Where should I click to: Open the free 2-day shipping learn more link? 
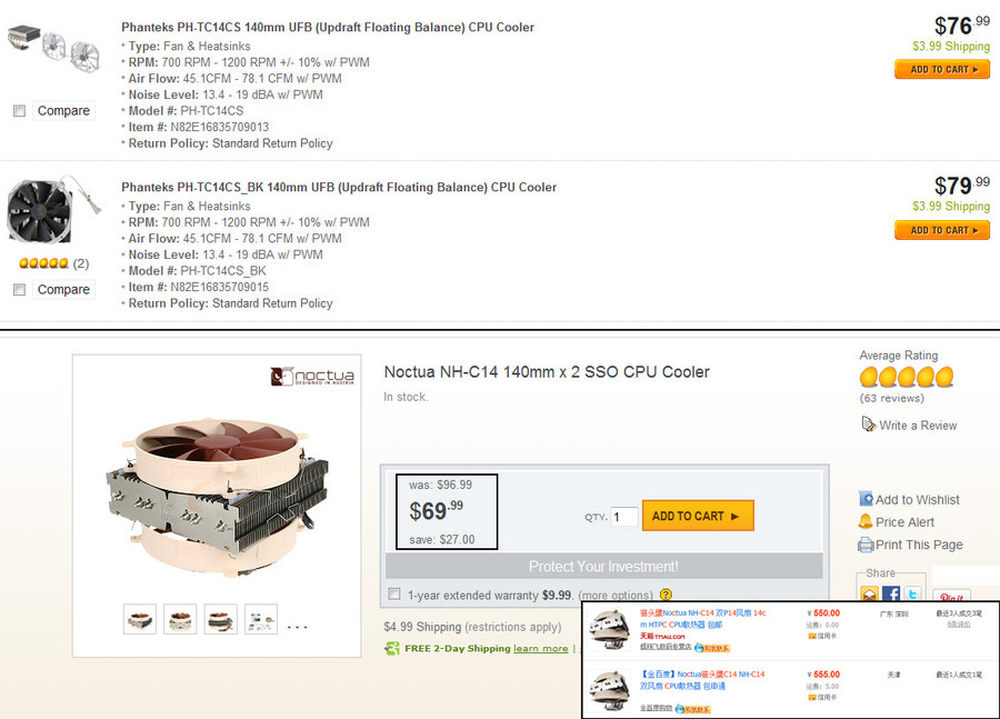click(x=540, y=648)
